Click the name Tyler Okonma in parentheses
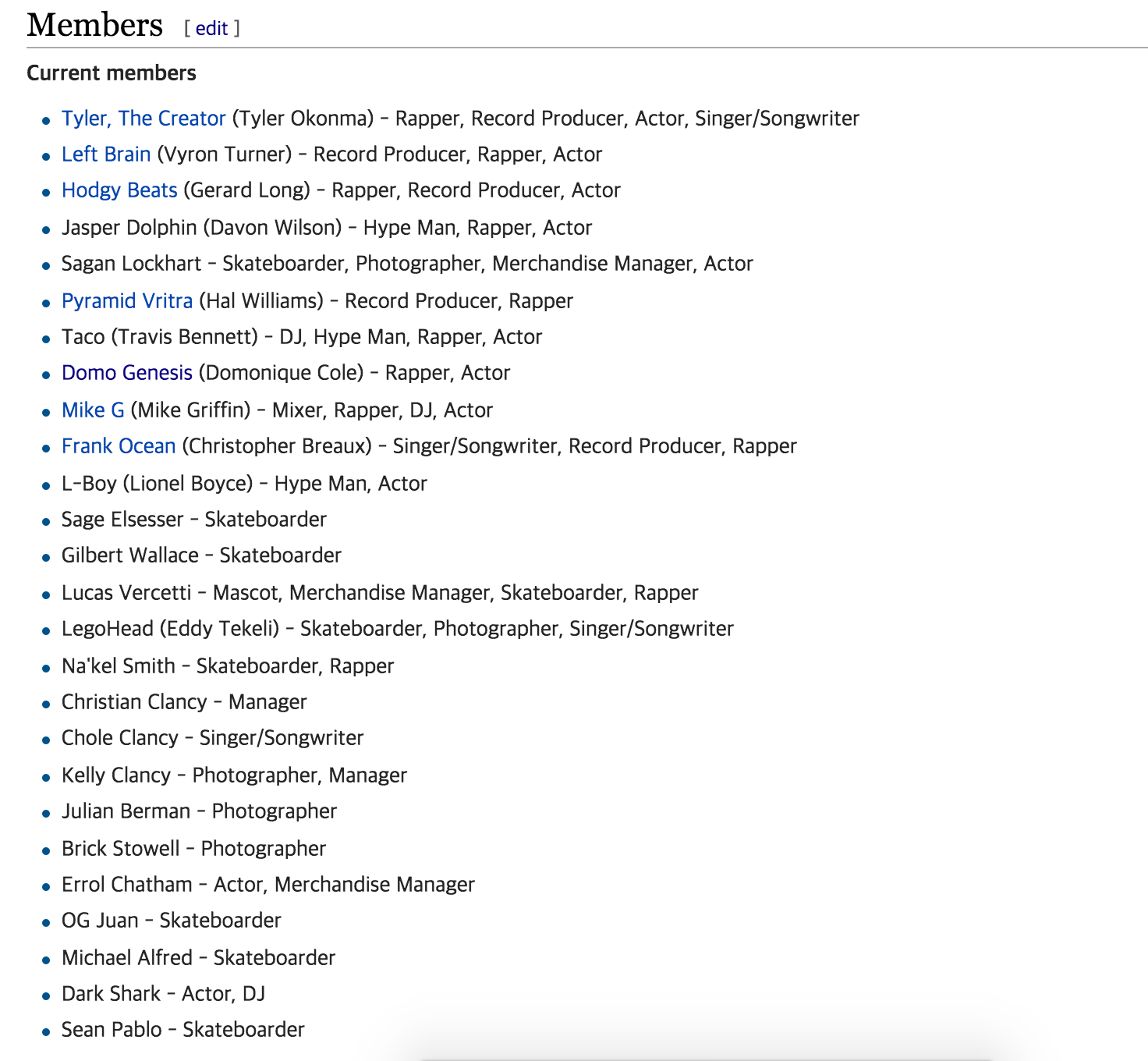1148x1061 pixels. 303,119
